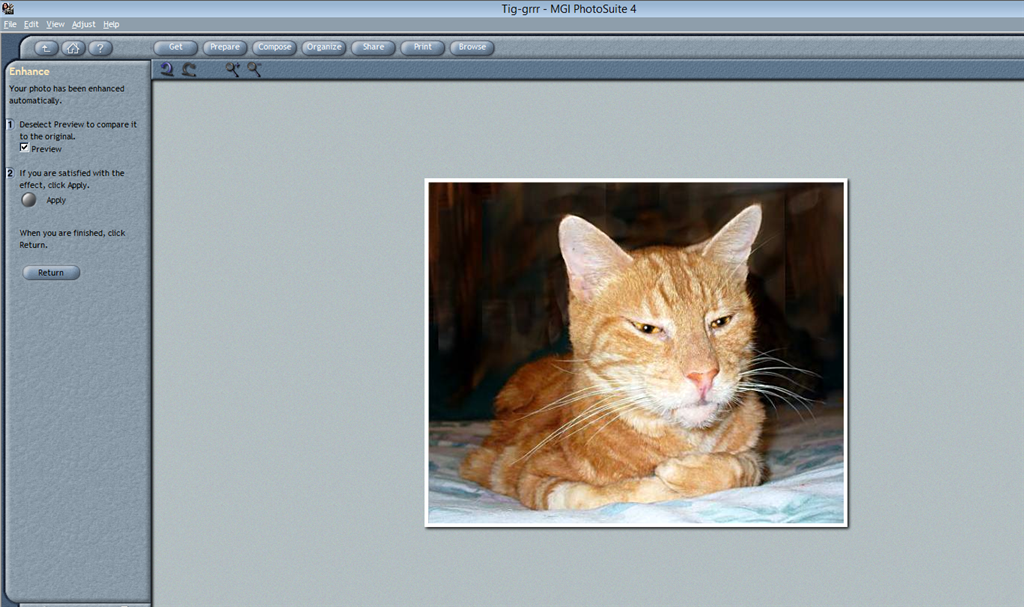Open the File menu
1024x607 pixels.
point(10,24)
